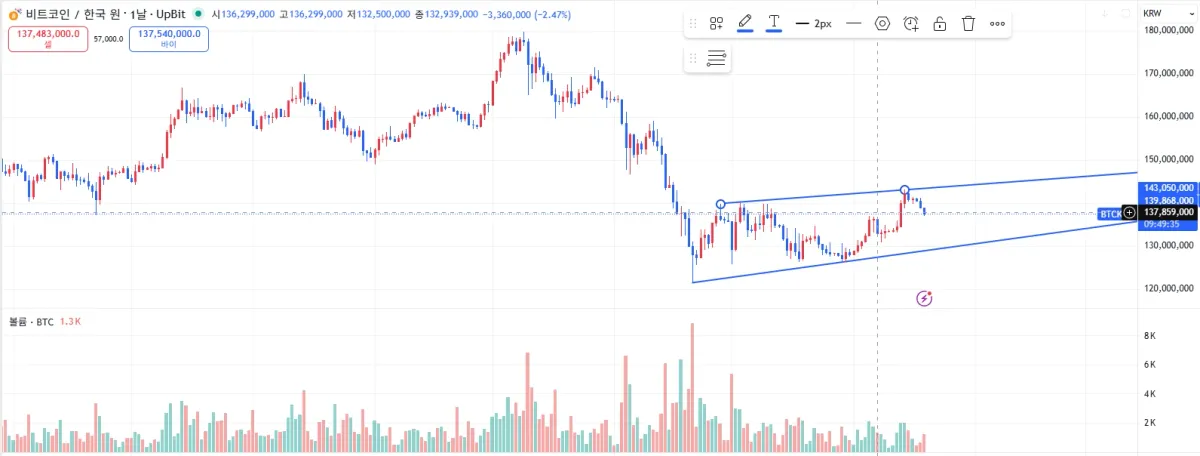Screen dimensions: 1200x456
Task: Select the left channel anchor circle
Action: point(721,204)
